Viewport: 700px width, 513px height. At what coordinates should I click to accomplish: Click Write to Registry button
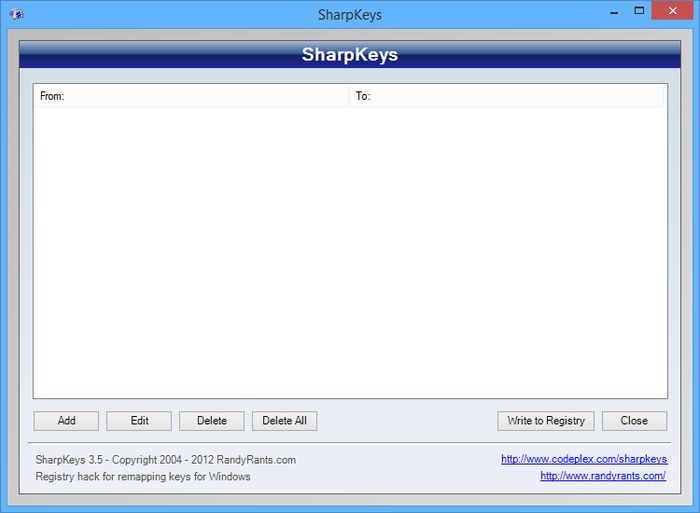pyautogui.click(x=546, y=421)
